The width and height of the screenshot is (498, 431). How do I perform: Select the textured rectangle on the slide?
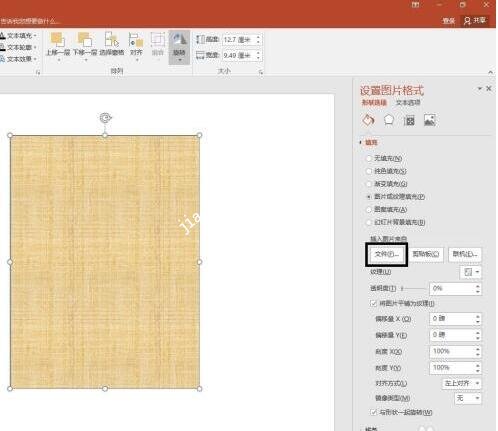click(105, 262)
